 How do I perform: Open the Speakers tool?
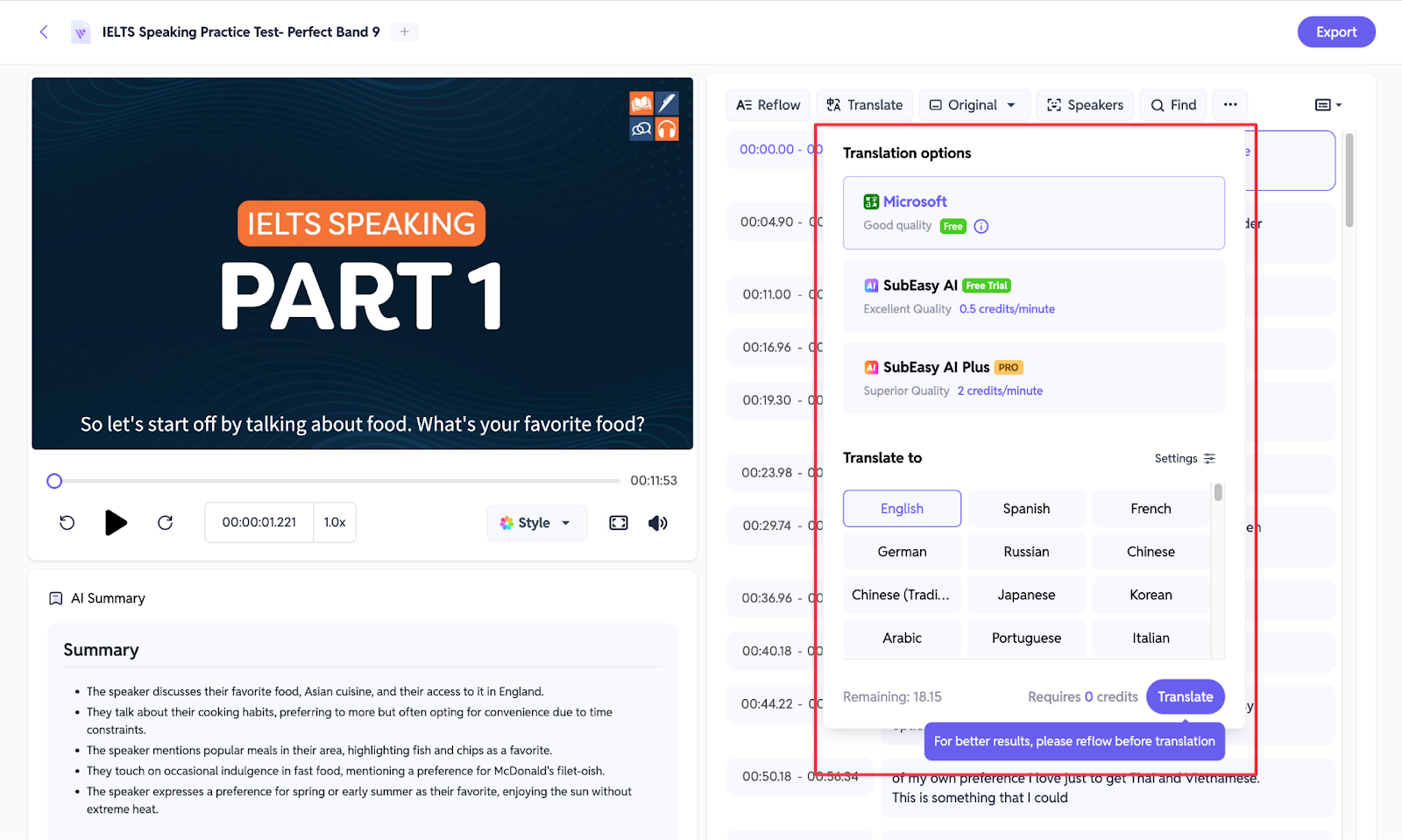(x=1085, y=105)
